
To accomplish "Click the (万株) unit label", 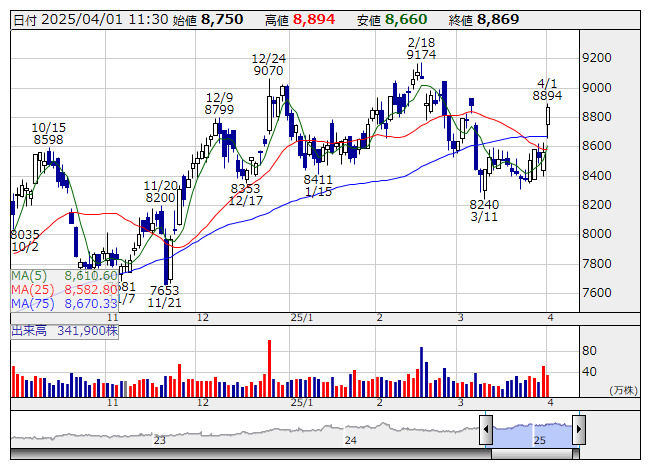I will [x=623, y=390].
